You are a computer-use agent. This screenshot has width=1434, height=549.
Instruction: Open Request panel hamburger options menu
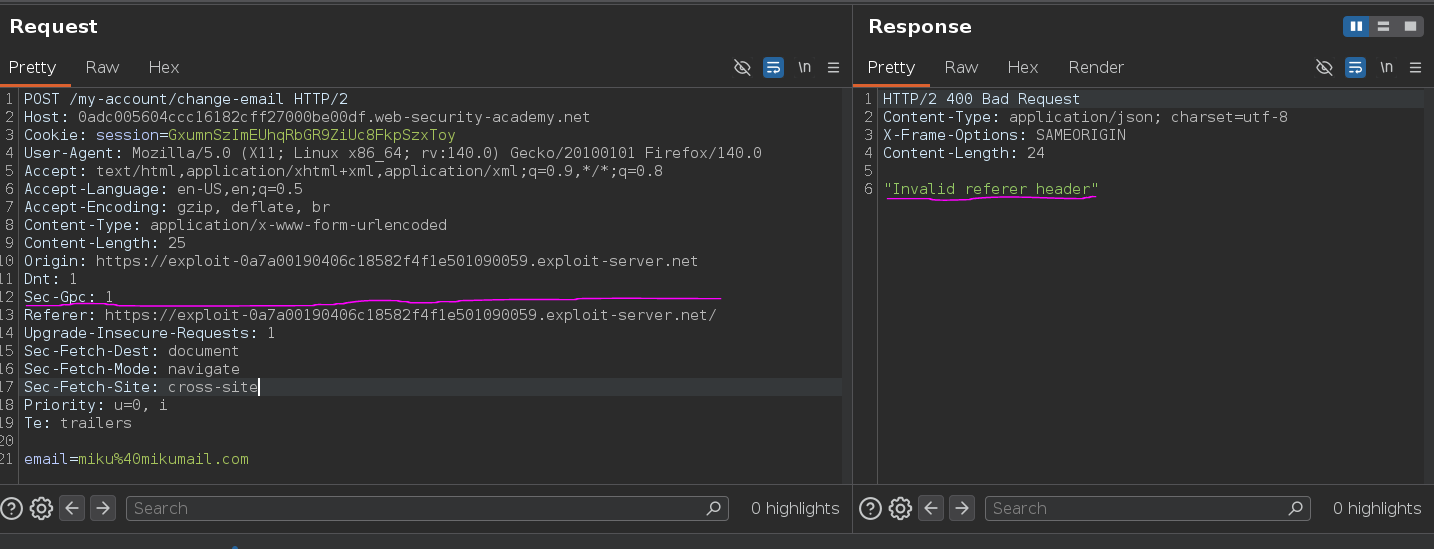833,68
